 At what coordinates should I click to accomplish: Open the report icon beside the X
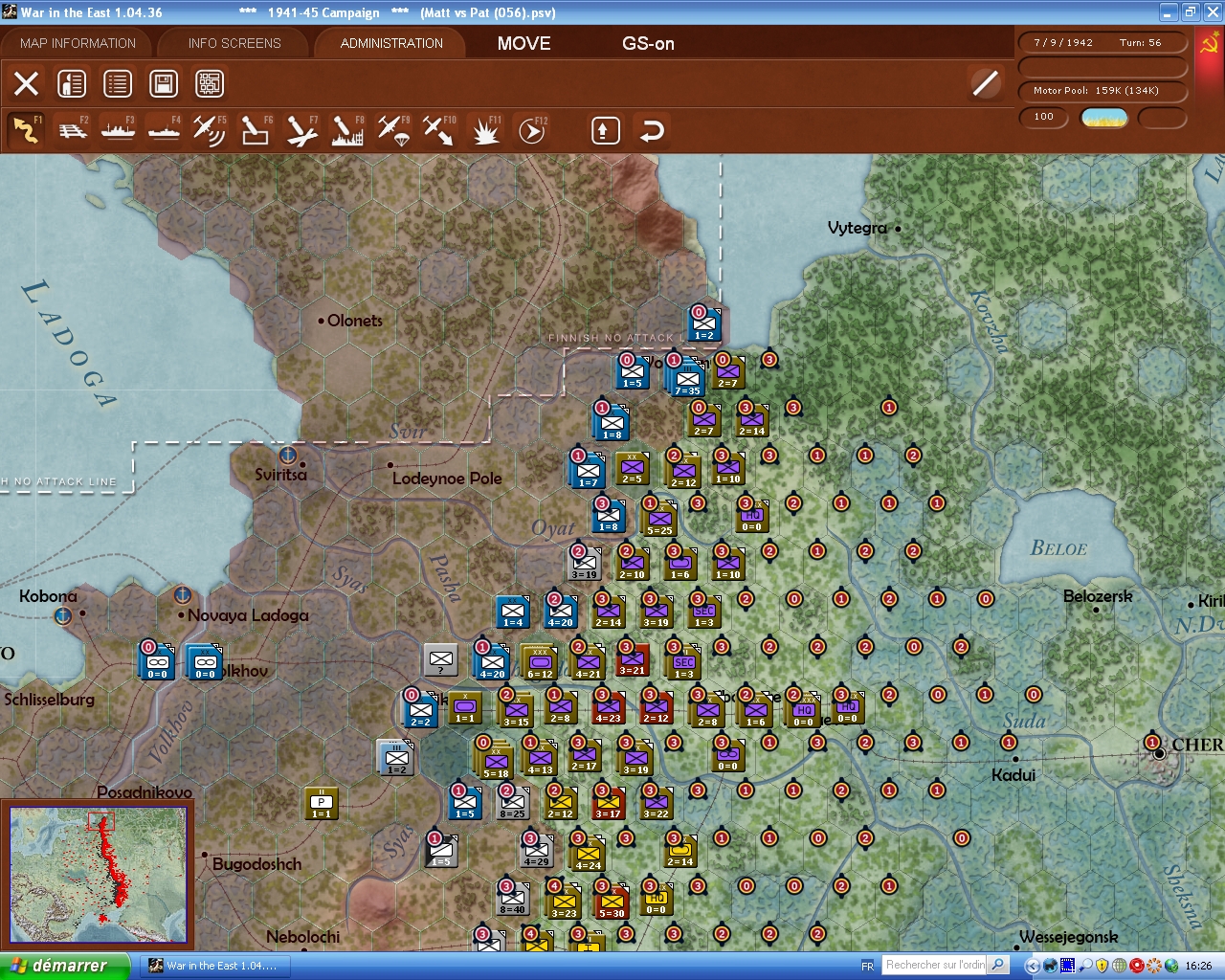click(72, 83)
